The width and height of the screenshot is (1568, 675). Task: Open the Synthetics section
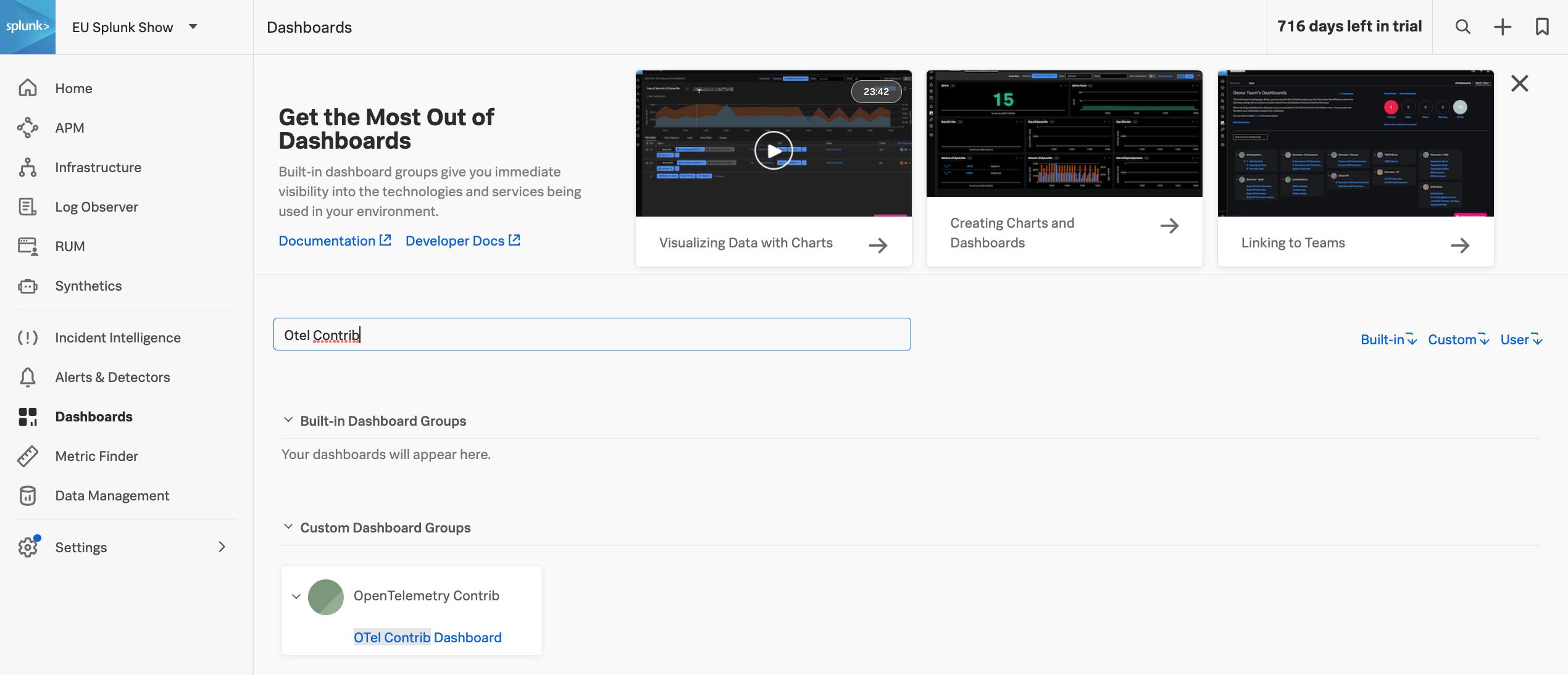pyautogui.click(x=88, y=286)
